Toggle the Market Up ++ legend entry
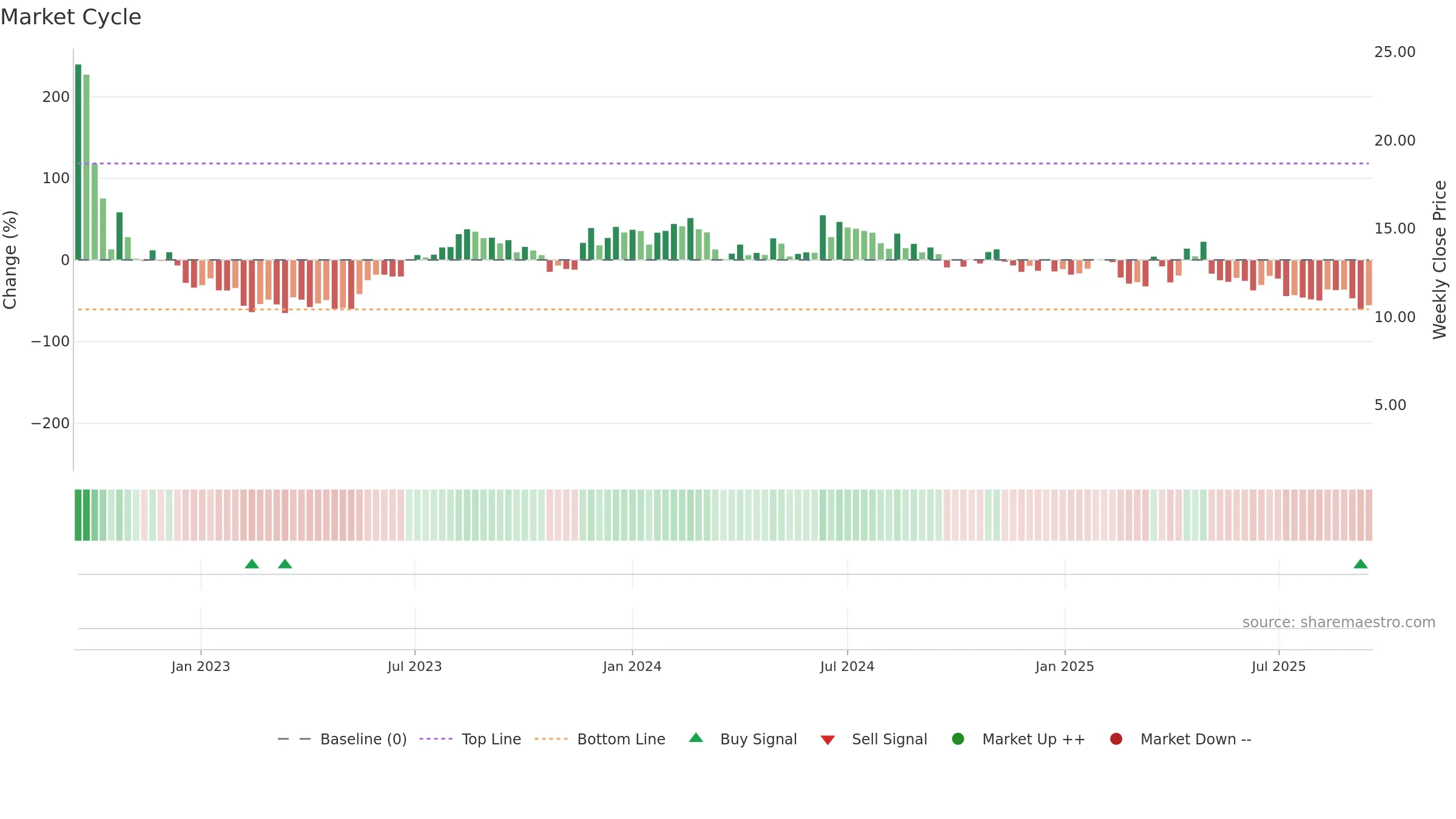The height and width of the screenshot is (819, 1456). pos(1019,739)
